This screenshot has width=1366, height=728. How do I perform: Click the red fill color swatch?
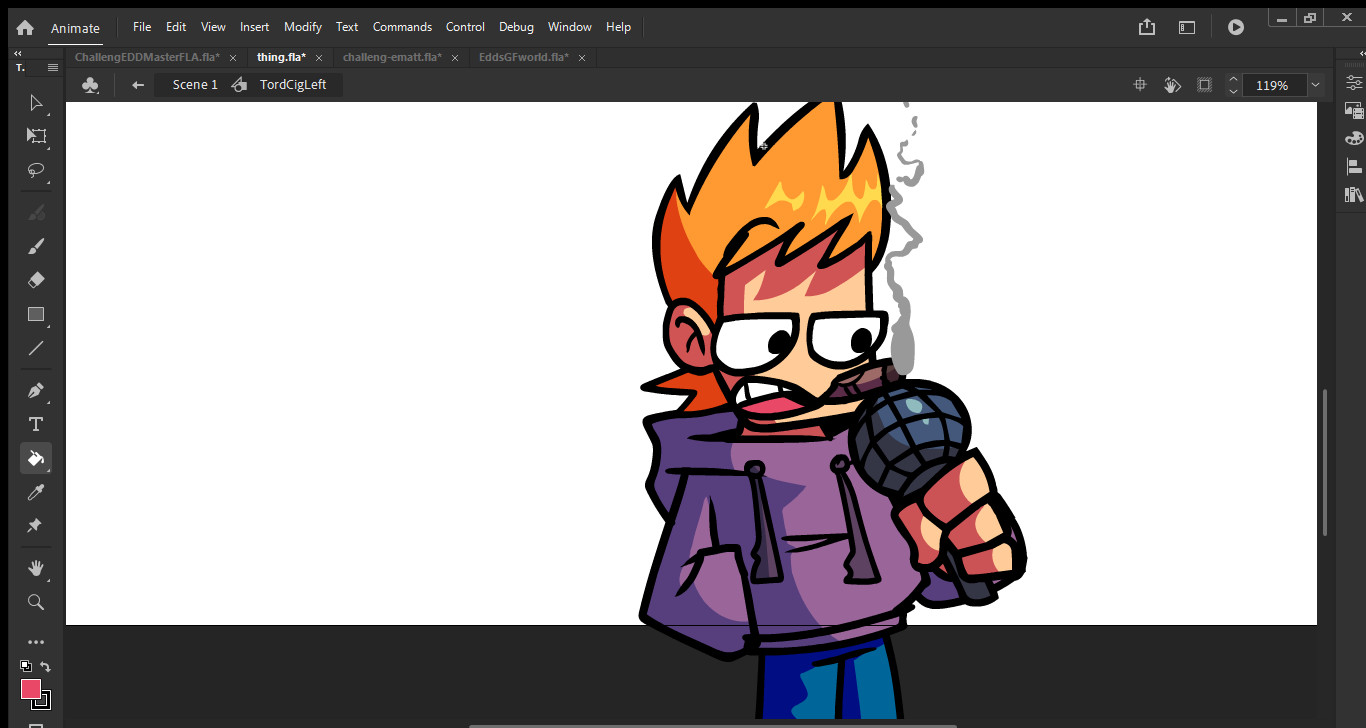click(31, 689)
